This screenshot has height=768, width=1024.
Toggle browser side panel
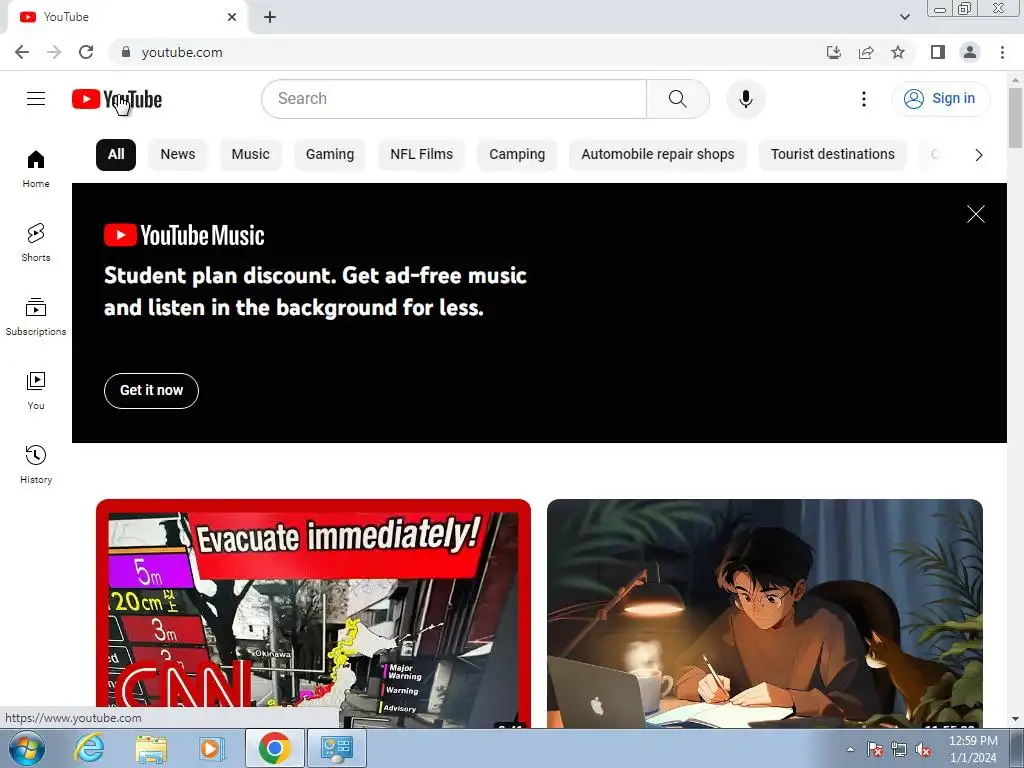pyautogui.click(x=938, y=52)
